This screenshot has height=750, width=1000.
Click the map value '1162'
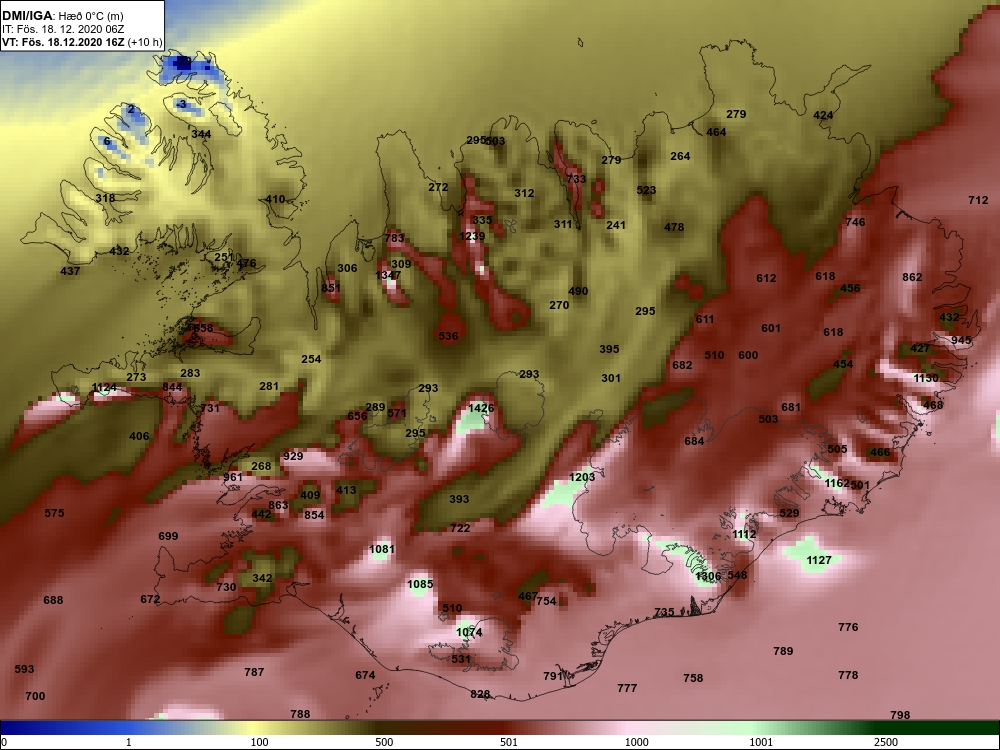837,483
